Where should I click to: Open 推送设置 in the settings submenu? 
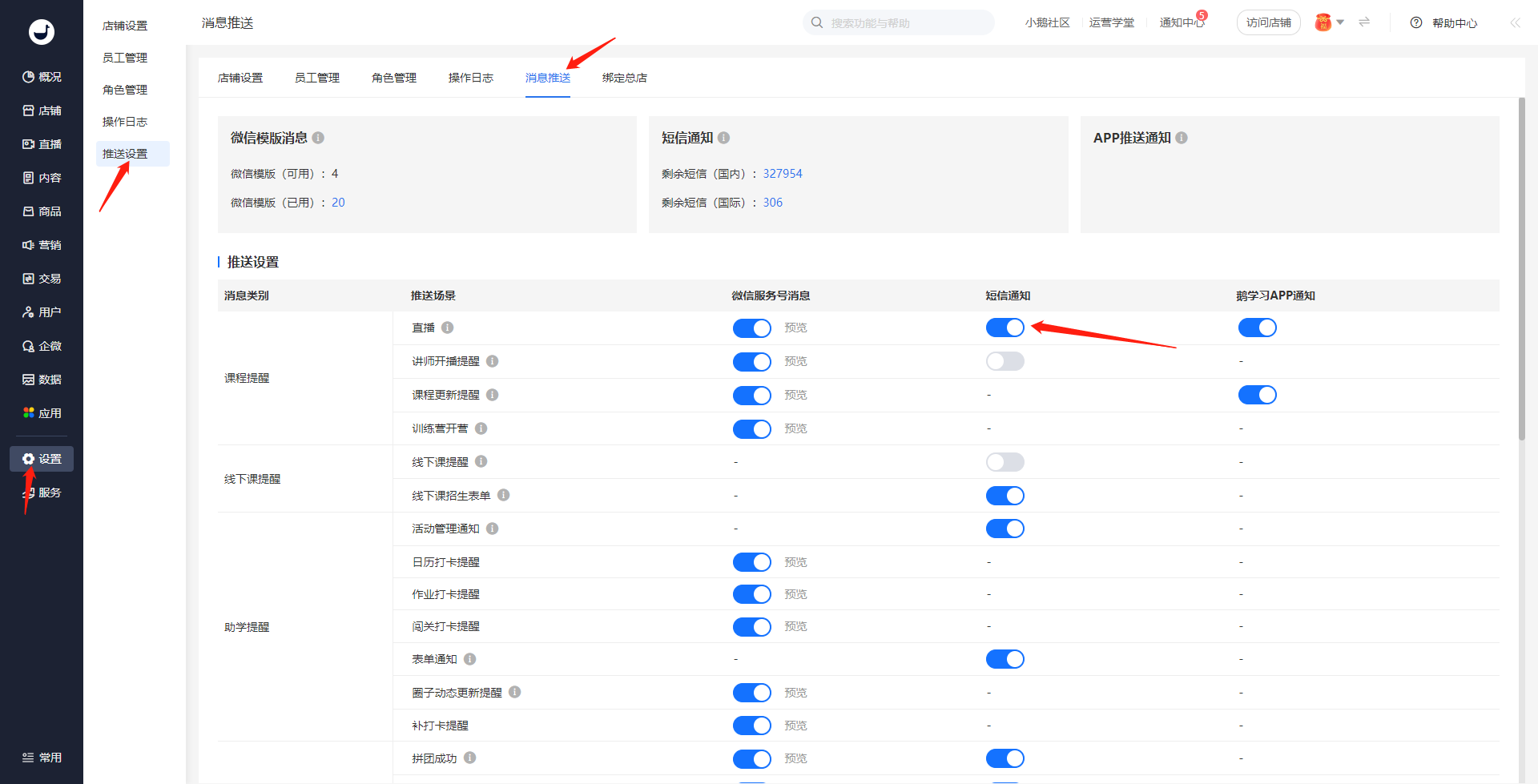pos(133,154)
